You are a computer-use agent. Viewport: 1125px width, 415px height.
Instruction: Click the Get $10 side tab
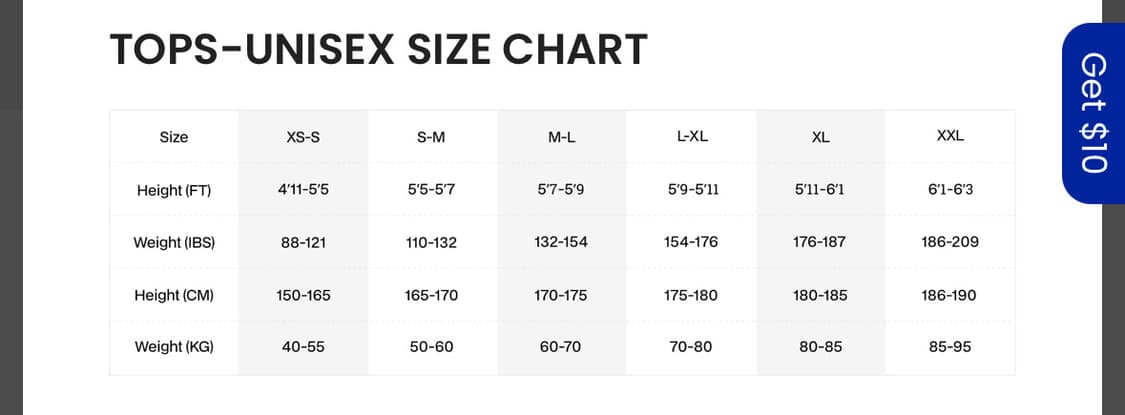click(x=1093, y=113)
